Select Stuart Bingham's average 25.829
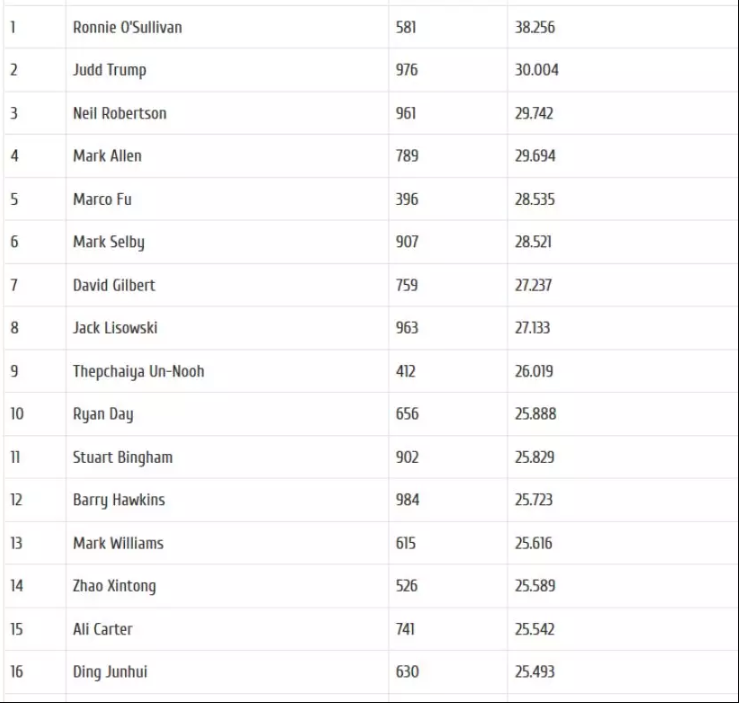The height and width of the screenshot is (703, 739). pyautogui.click(x=534, y=458)
